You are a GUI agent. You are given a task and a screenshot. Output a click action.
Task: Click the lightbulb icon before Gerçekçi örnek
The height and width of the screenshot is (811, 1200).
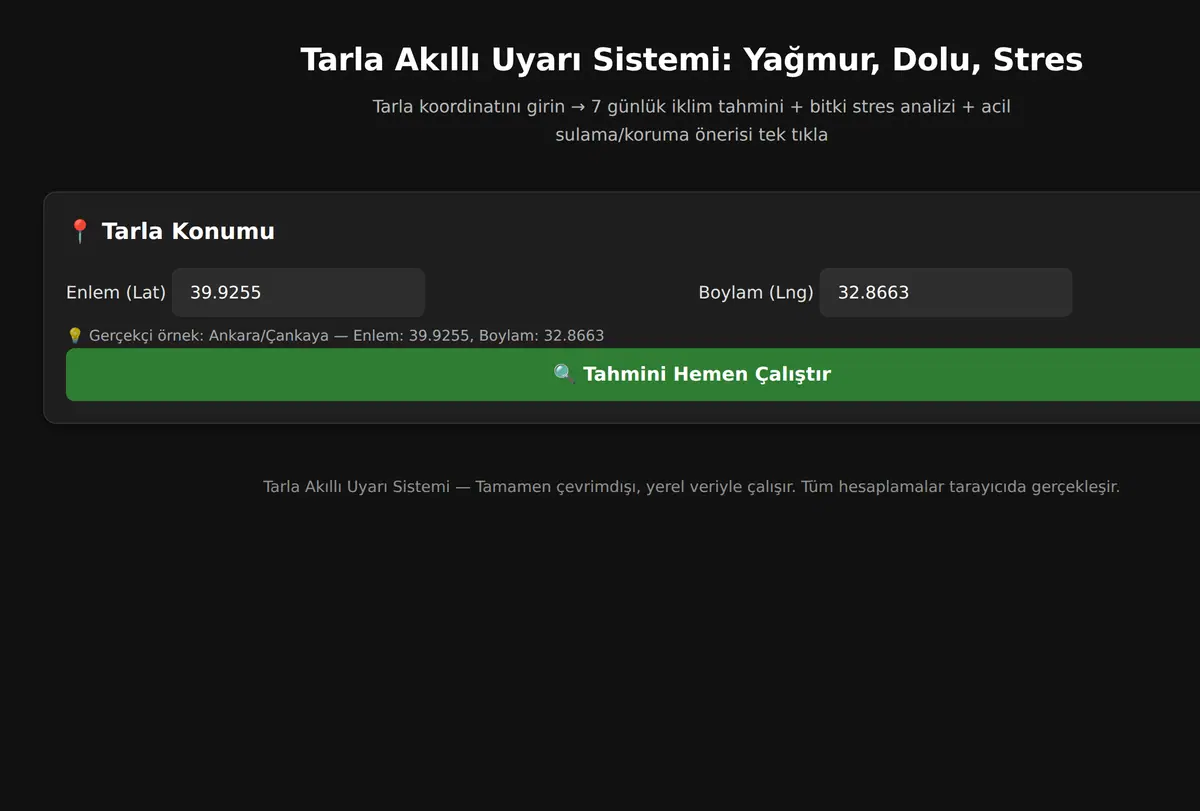75,336
